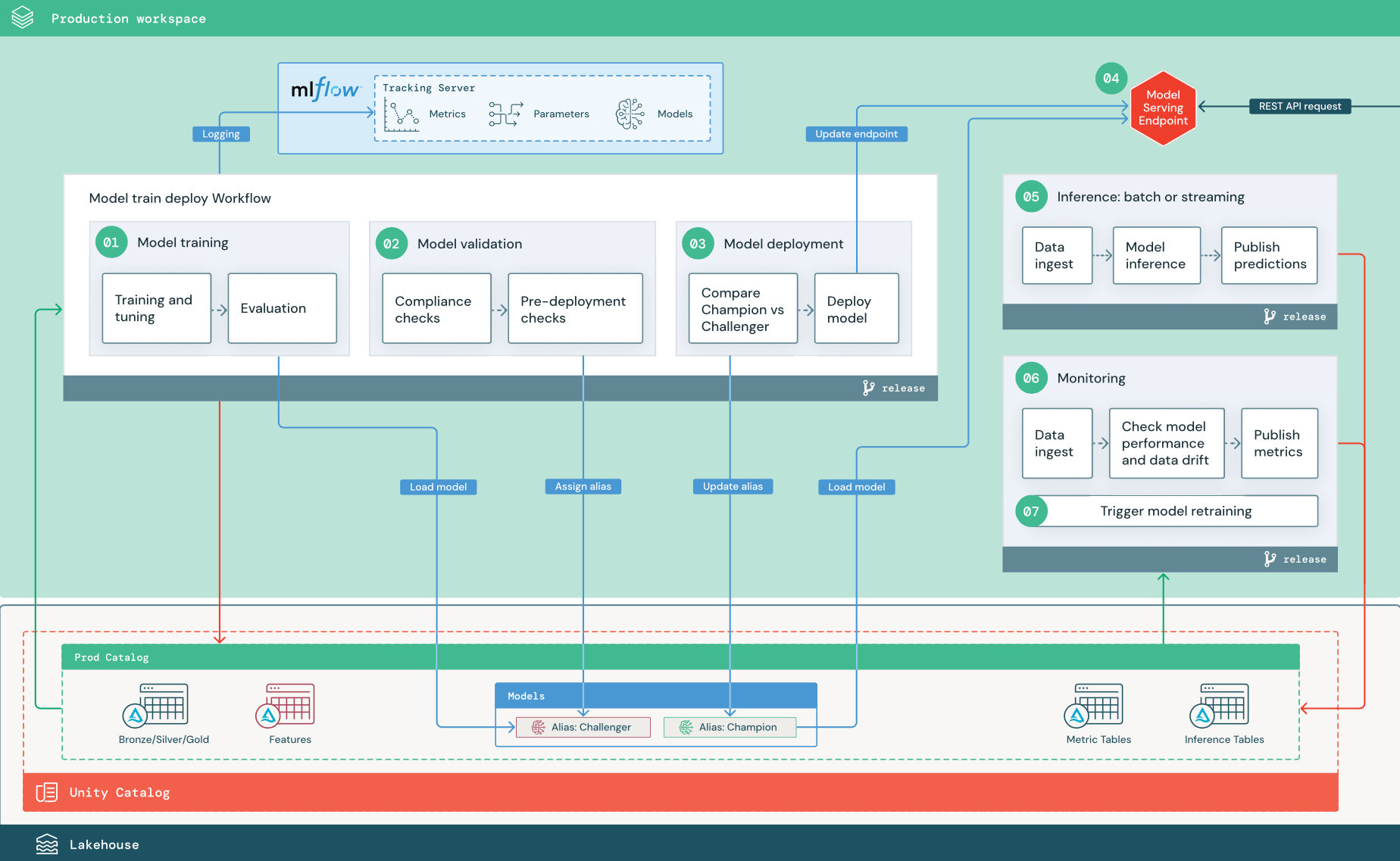Select the Alias: Challenger badge

pos(583,727)
